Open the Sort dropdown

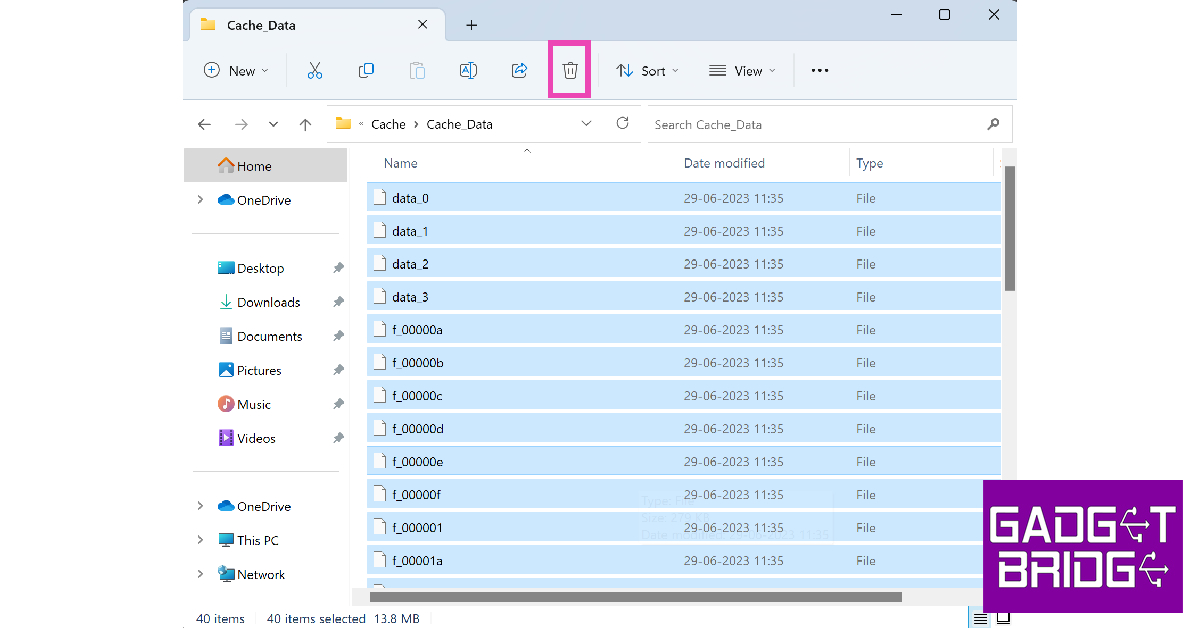coord(647,71)
